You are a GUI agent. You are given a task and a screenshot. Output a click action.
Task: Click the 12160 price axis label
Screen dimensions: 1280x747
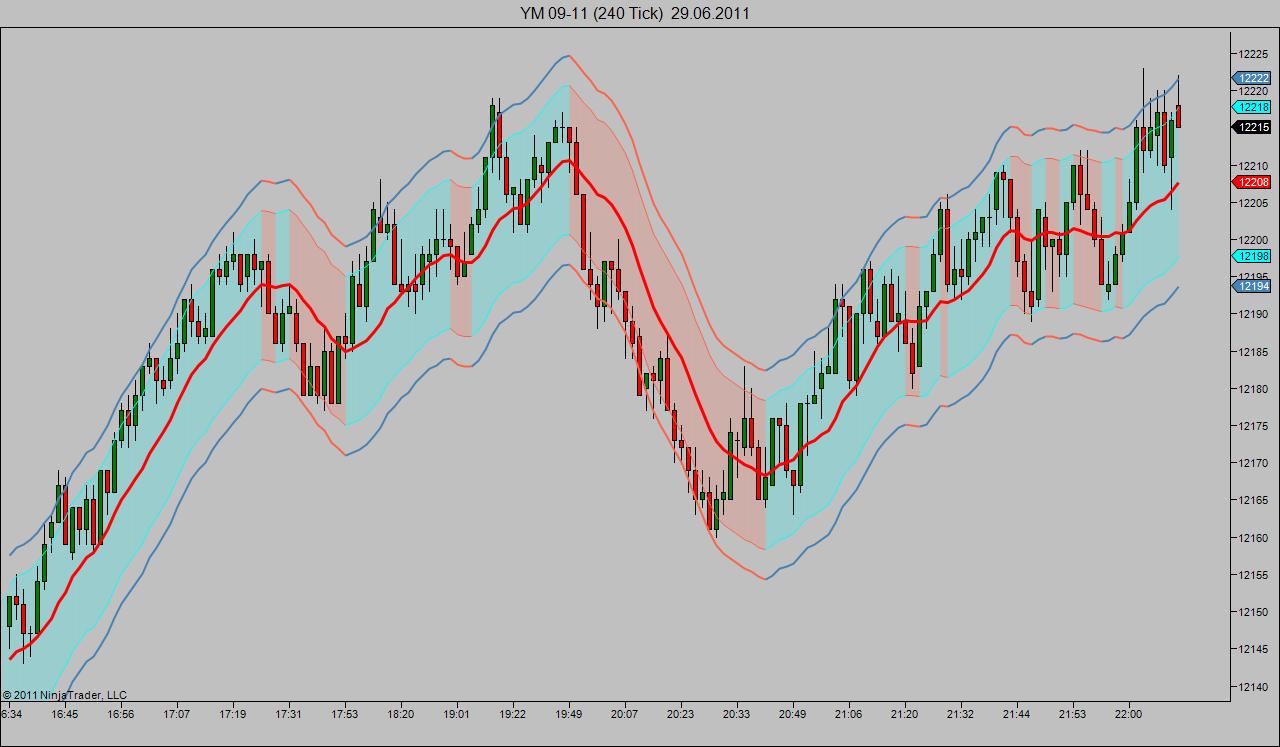[1254, 538]
